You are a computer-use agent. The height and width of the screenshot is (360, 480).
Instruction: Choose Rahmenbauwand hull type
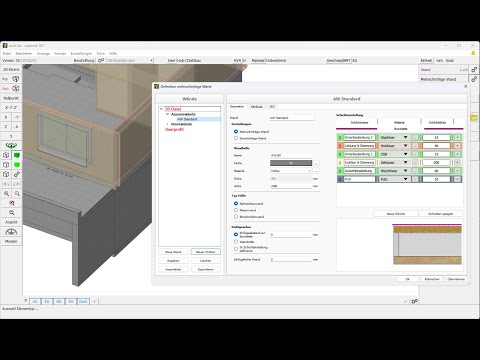coord(236,203)
